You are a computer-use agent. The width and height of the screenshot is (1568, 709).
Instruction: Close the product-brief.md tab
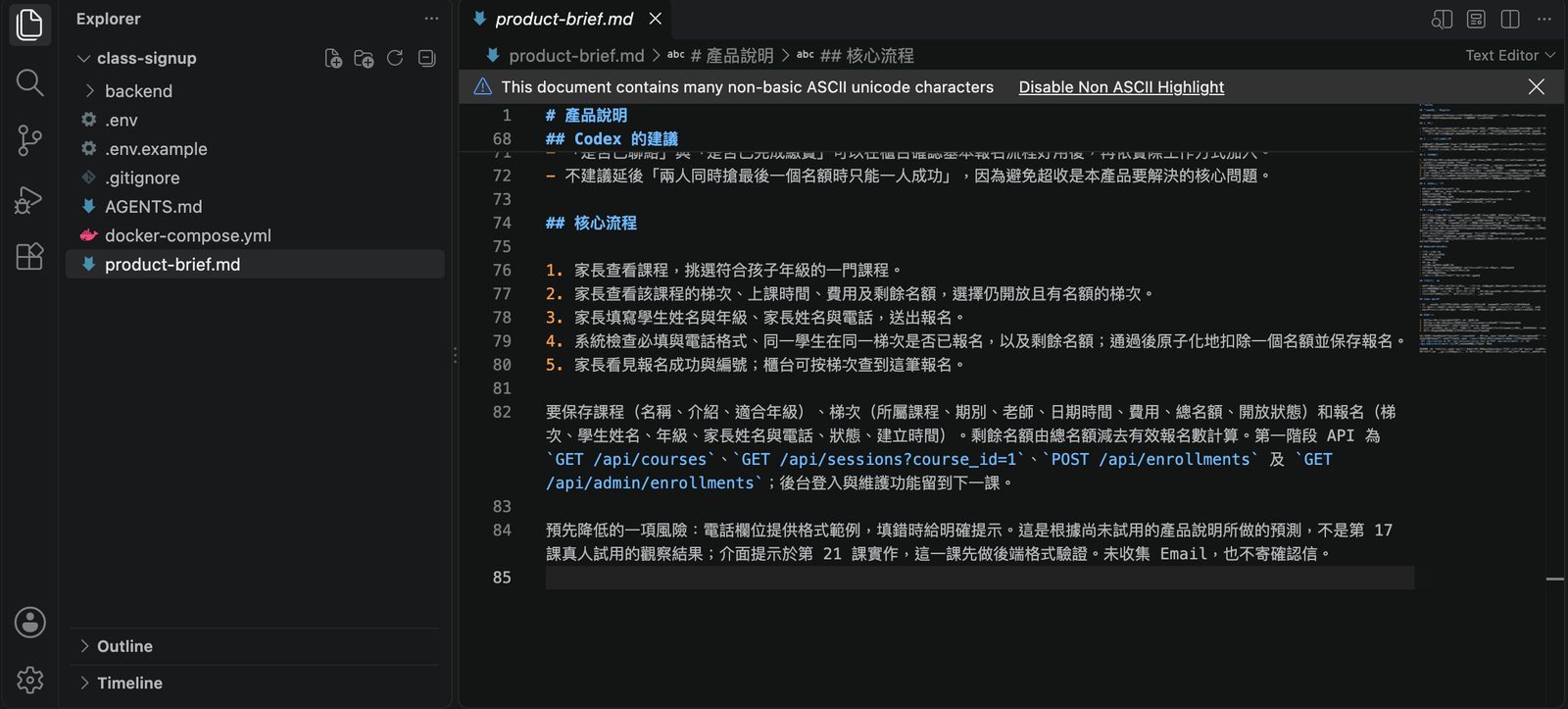656,19
